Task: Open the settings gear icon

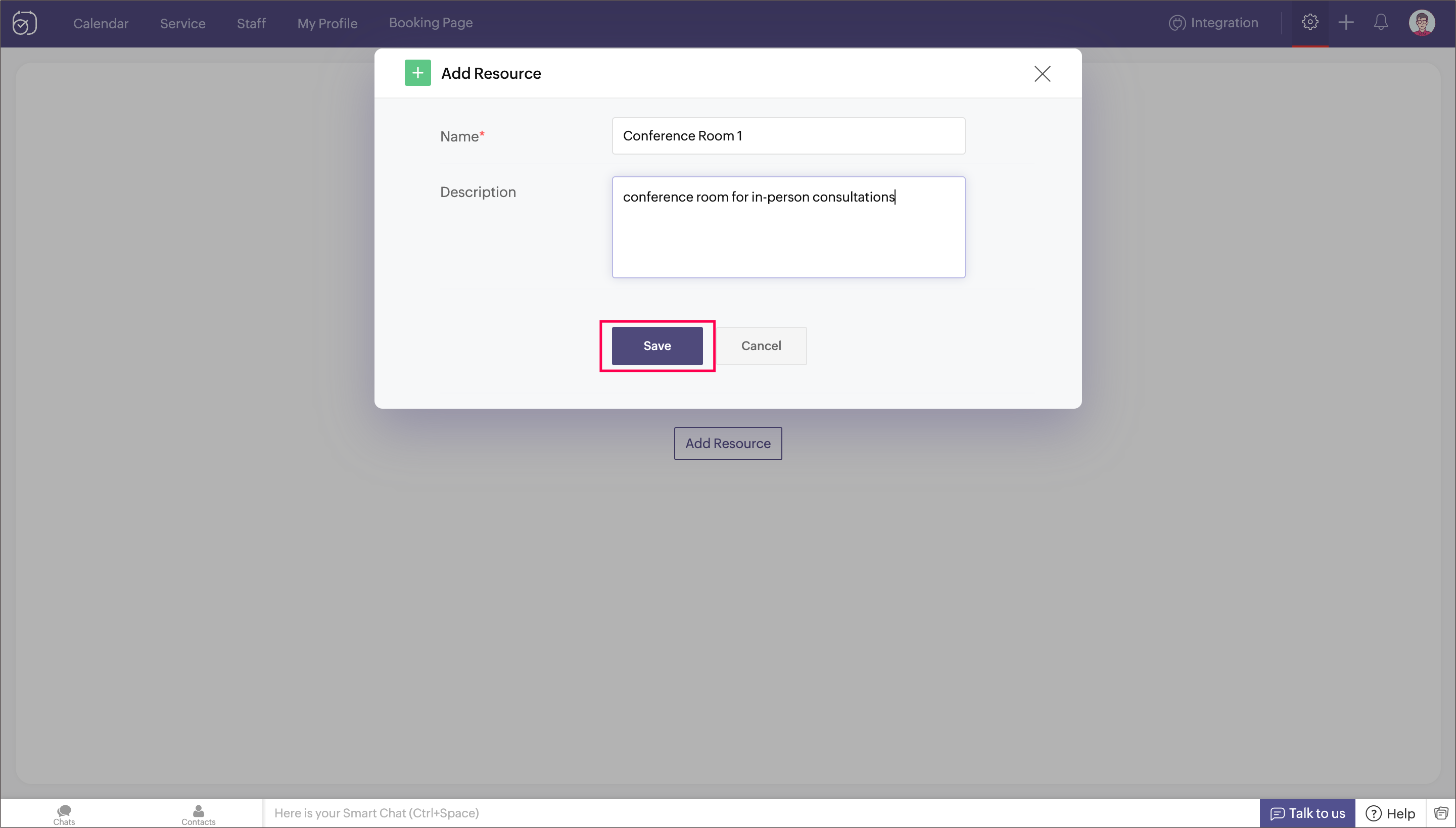Action: [1310, 22]
